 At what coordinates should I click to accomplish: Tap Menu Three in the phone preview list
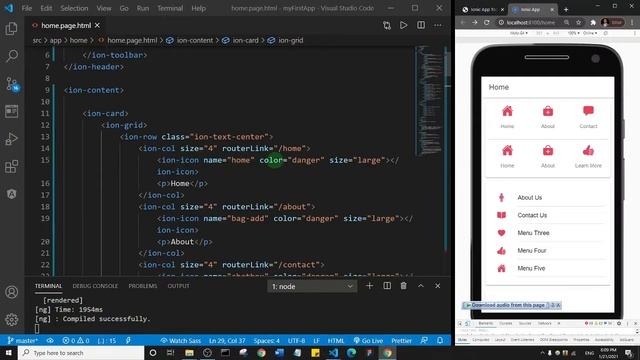[533, 233]
